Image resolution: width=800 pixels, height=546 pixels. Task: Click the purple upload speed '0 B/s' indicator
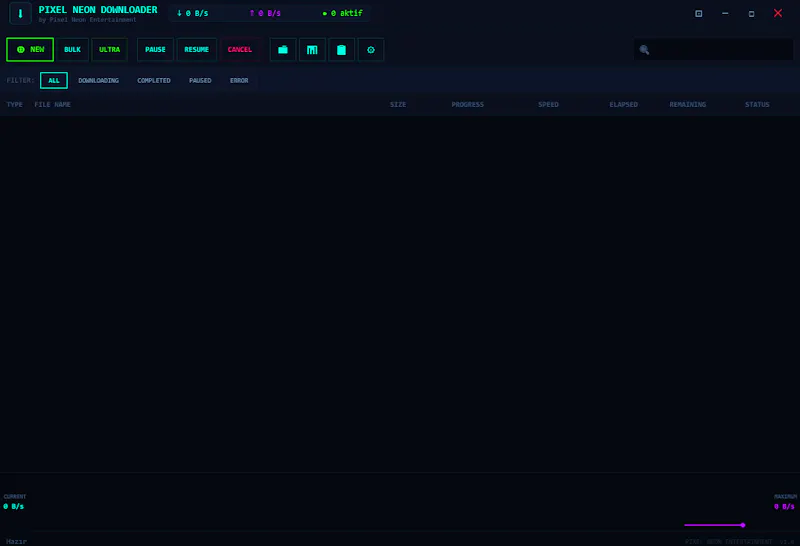click(265, 13)
